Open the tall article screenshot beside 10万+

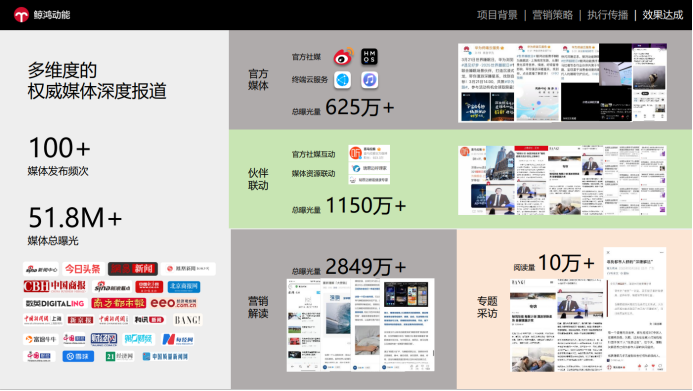[x=636, y=309]
